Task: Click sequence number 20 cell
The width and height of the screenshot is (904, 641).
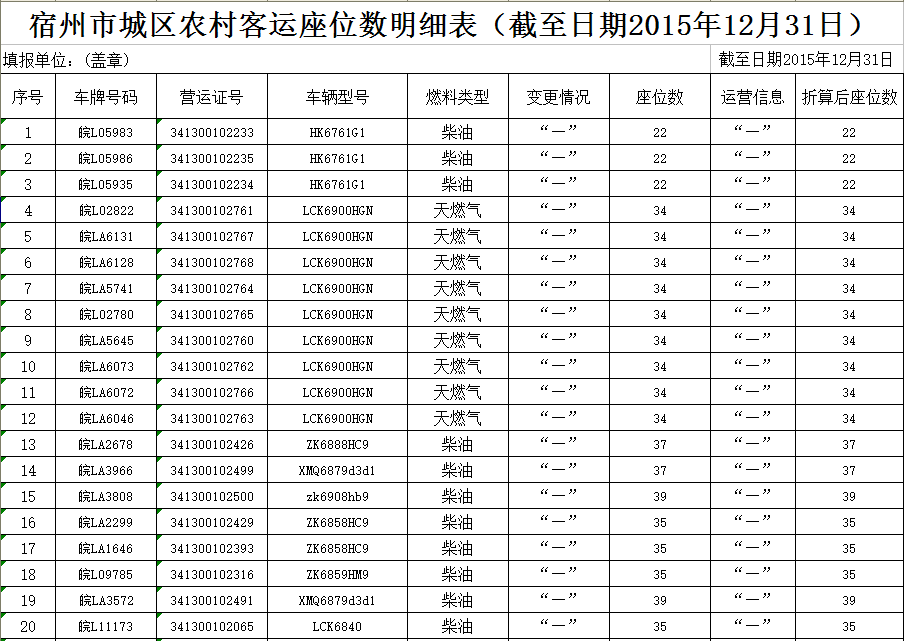Action: [x=28, y=626]
